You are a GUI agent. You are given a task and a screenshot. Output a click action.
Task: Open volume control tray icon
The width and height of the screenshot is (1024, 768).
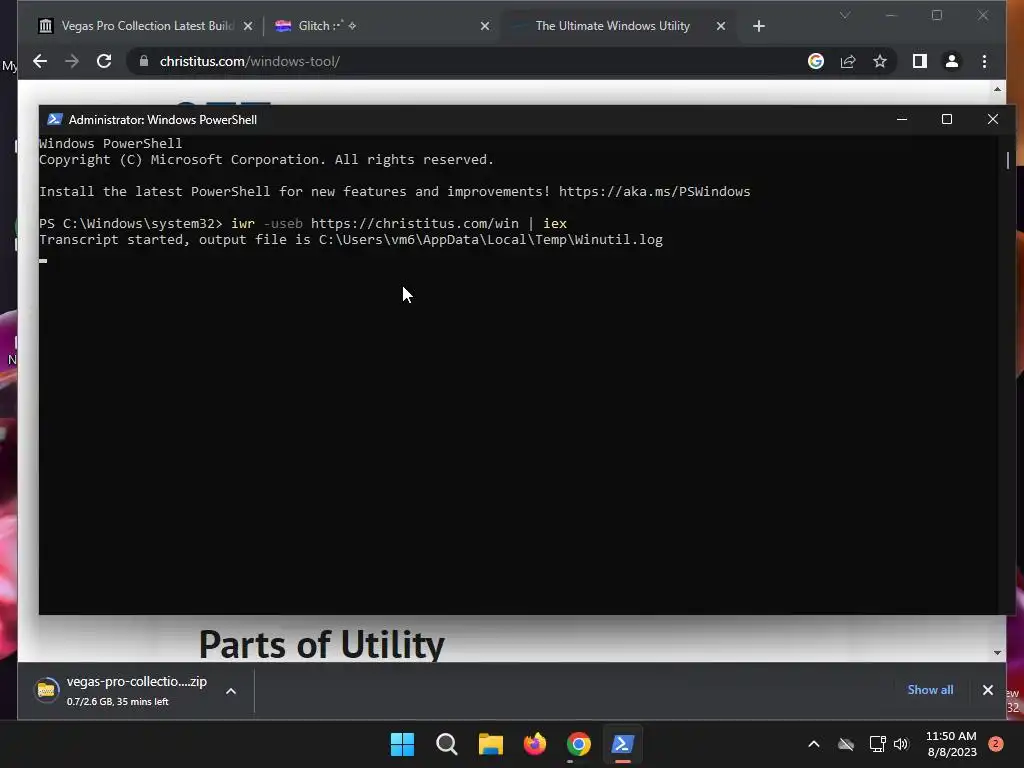pos(901,744)
